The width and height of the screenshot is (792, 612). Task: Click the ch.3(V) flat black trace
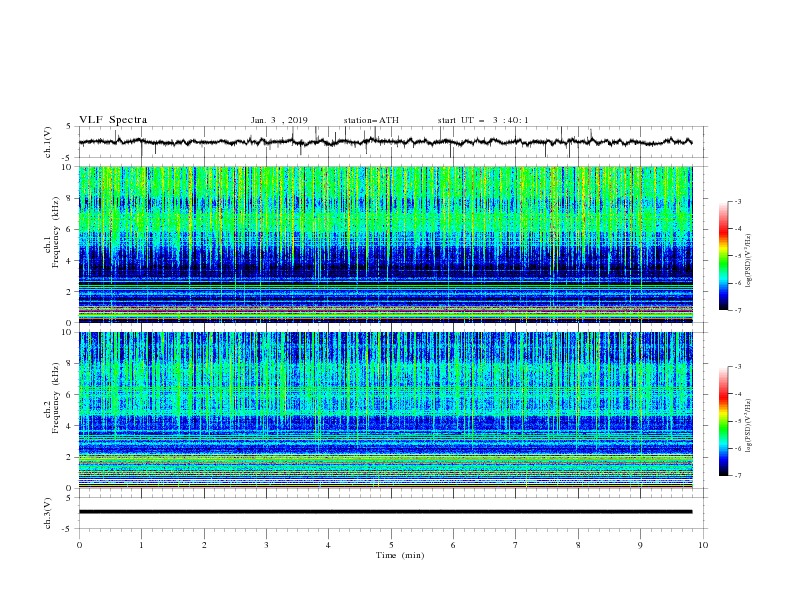coord(385,512)
